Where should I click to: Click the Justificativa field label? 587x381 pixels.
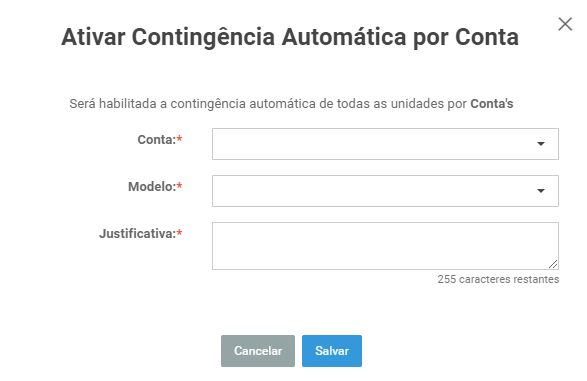click(137, 234)
